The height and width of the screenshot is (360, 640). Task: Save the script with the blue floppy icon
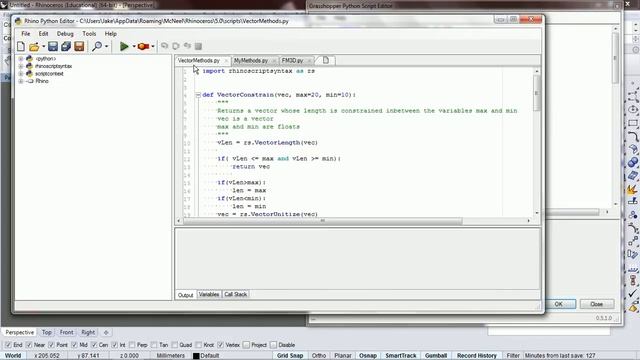53,46
